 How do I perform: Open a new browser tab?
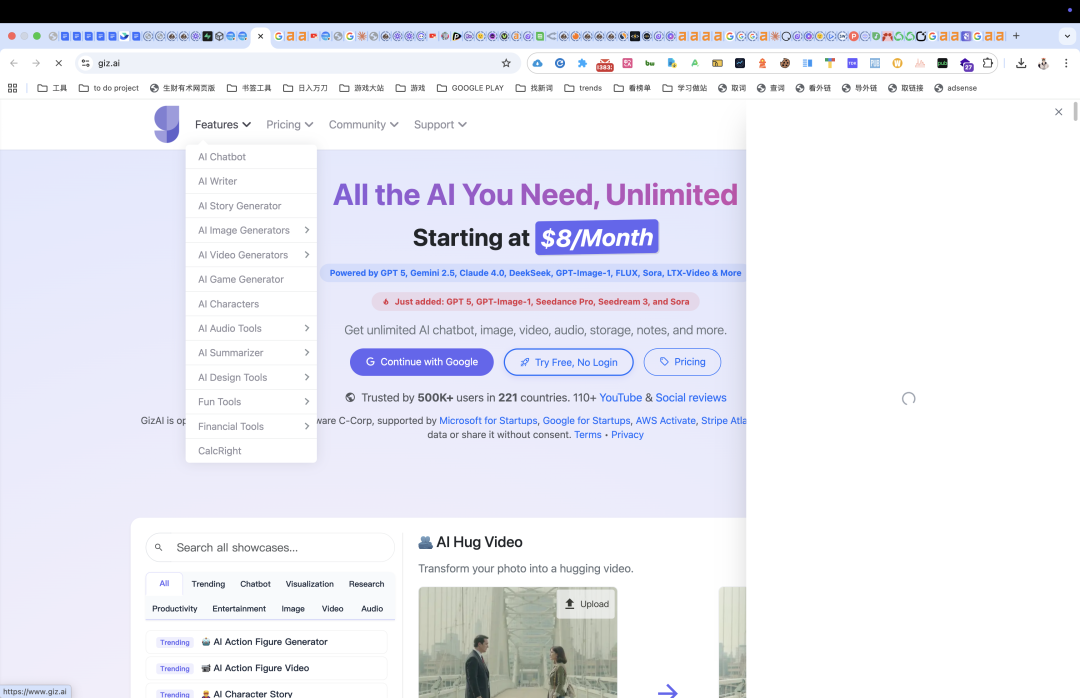(1016, 36)
